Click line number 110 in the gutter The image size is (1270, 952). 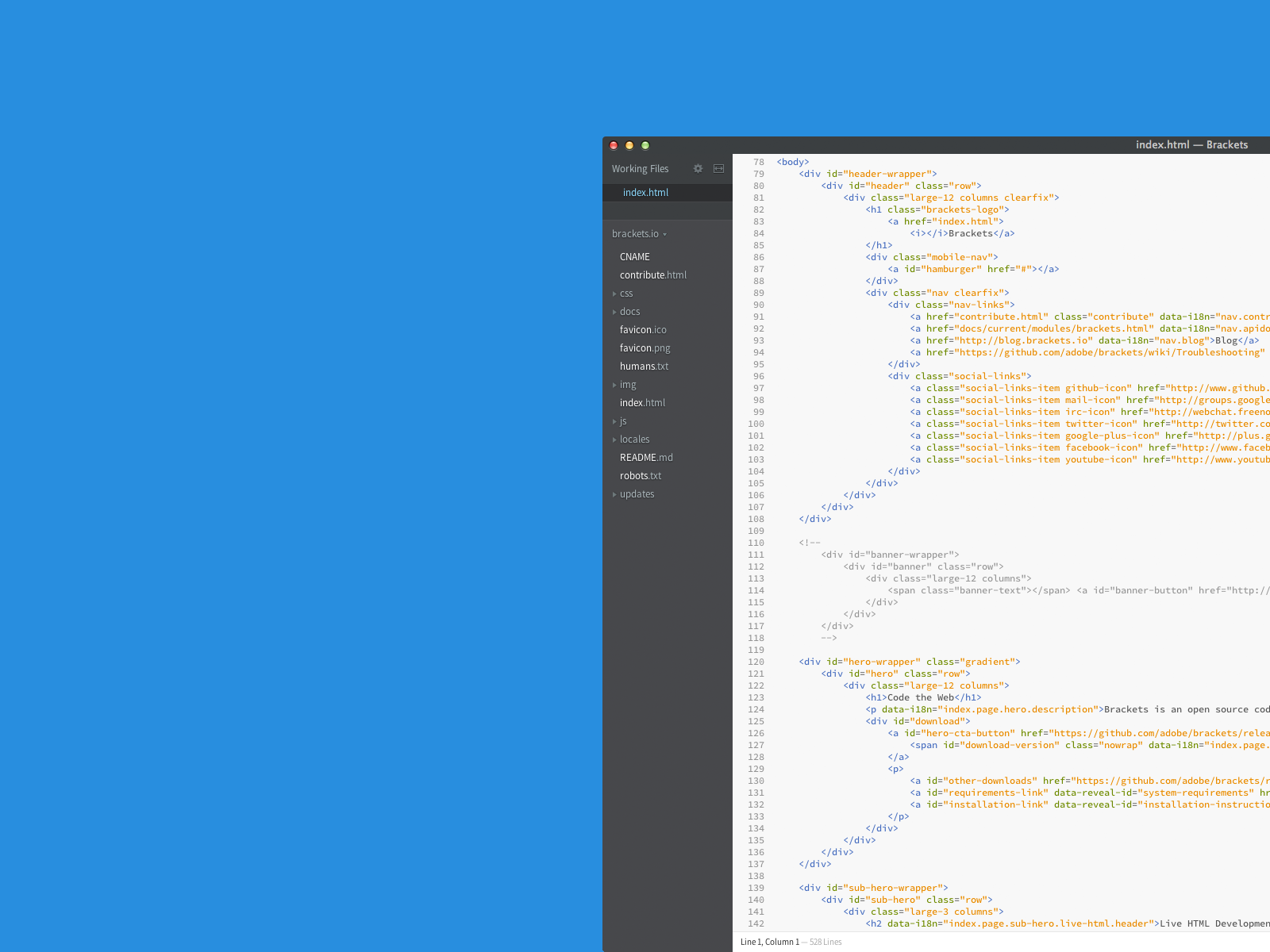(x=756, y=543)
